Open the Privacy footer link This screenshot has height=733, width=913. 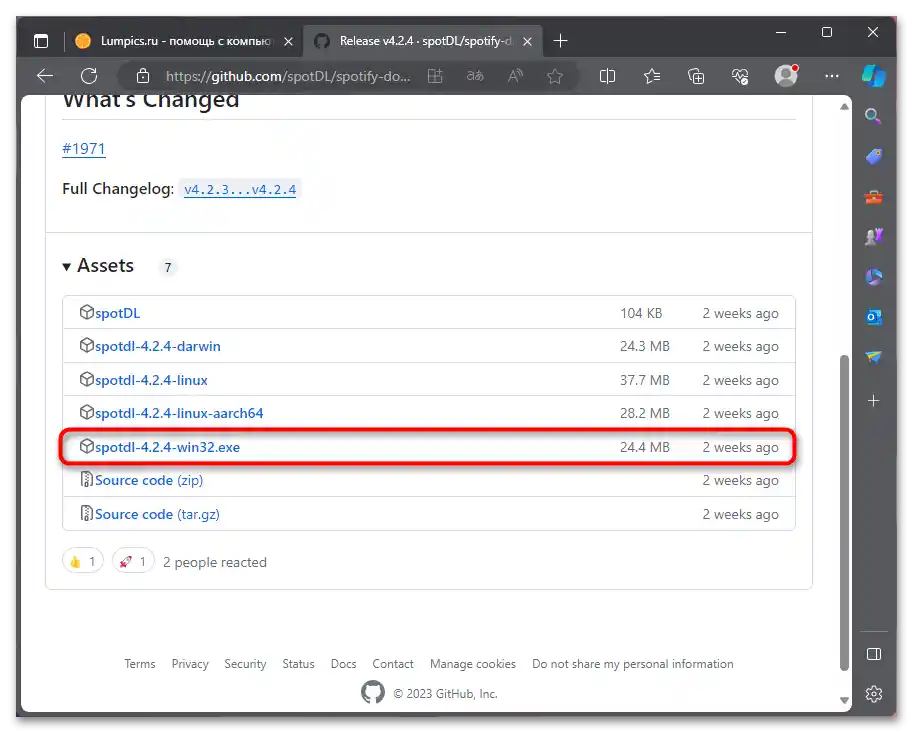(x=190, y=664)
